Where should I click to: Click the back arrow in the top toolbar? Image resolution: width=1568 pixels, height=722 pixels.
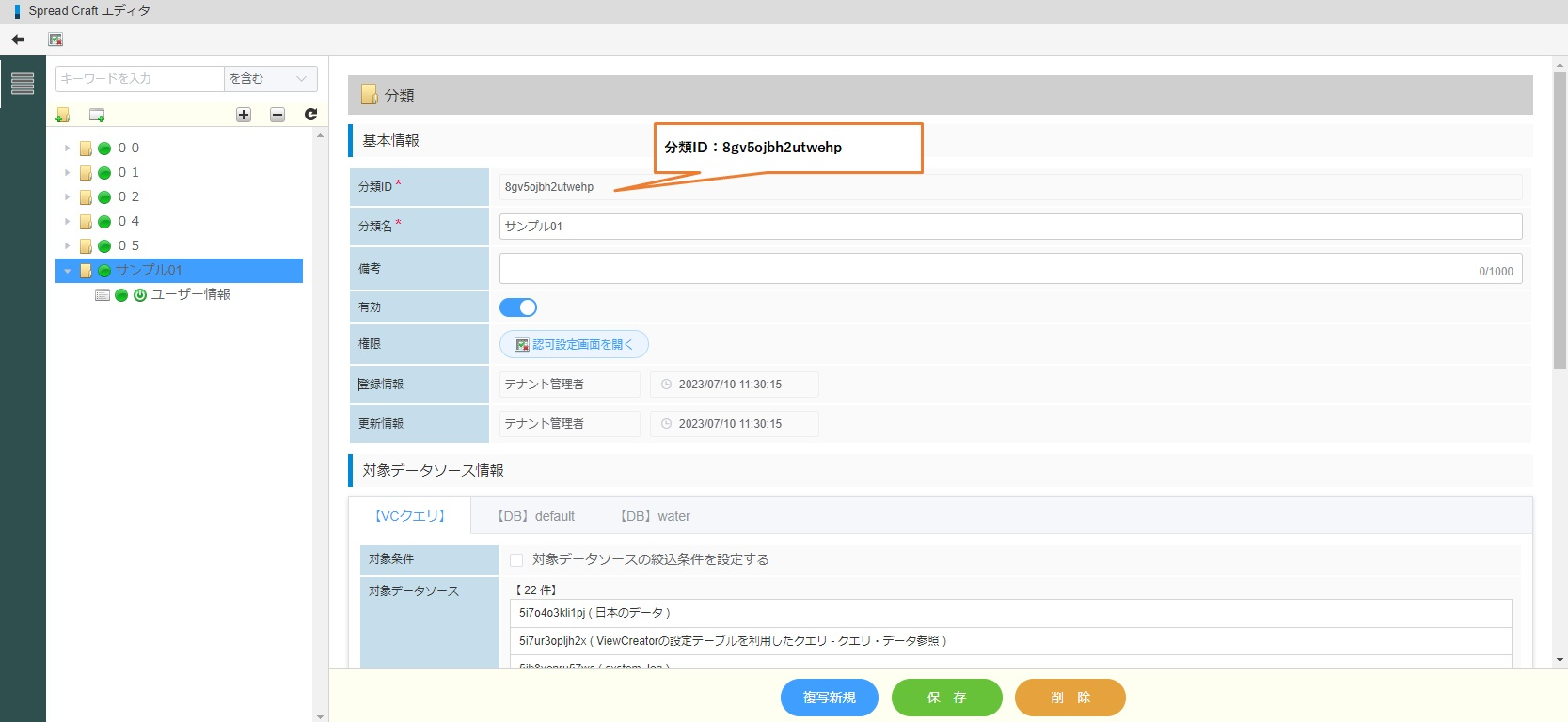point(17,39)
